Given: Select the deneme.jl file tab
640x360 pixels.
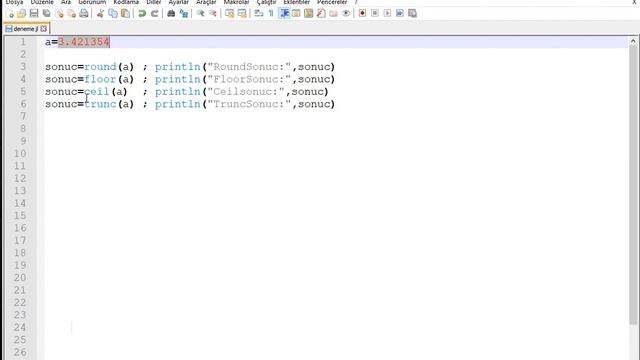Looking at the screenshot, I should tap(26, 29).
